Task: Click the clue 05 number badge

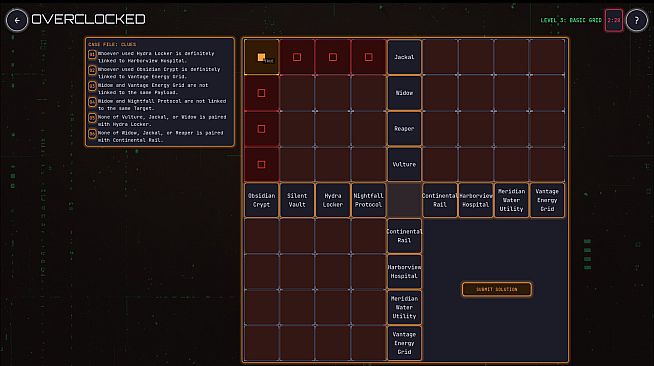Action: 92,118
